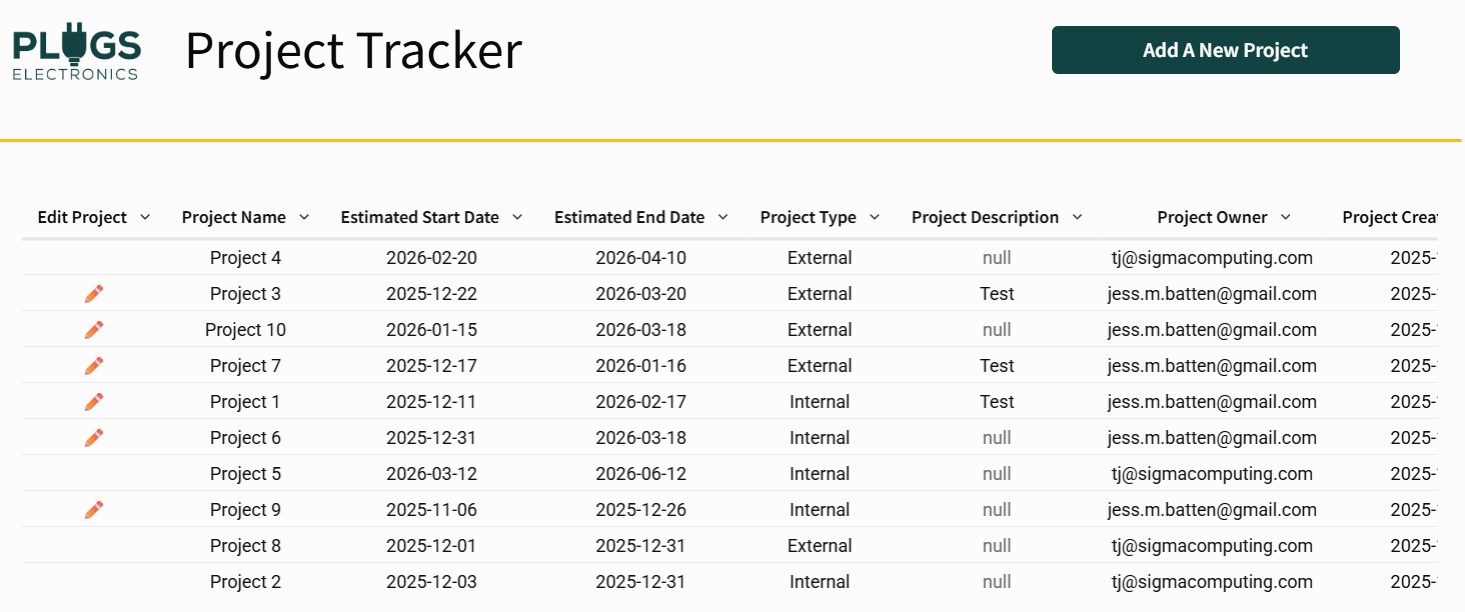This screenshot has width=1465, height=612.
Task: Expand the Project Name column menu
Action: 304,217
